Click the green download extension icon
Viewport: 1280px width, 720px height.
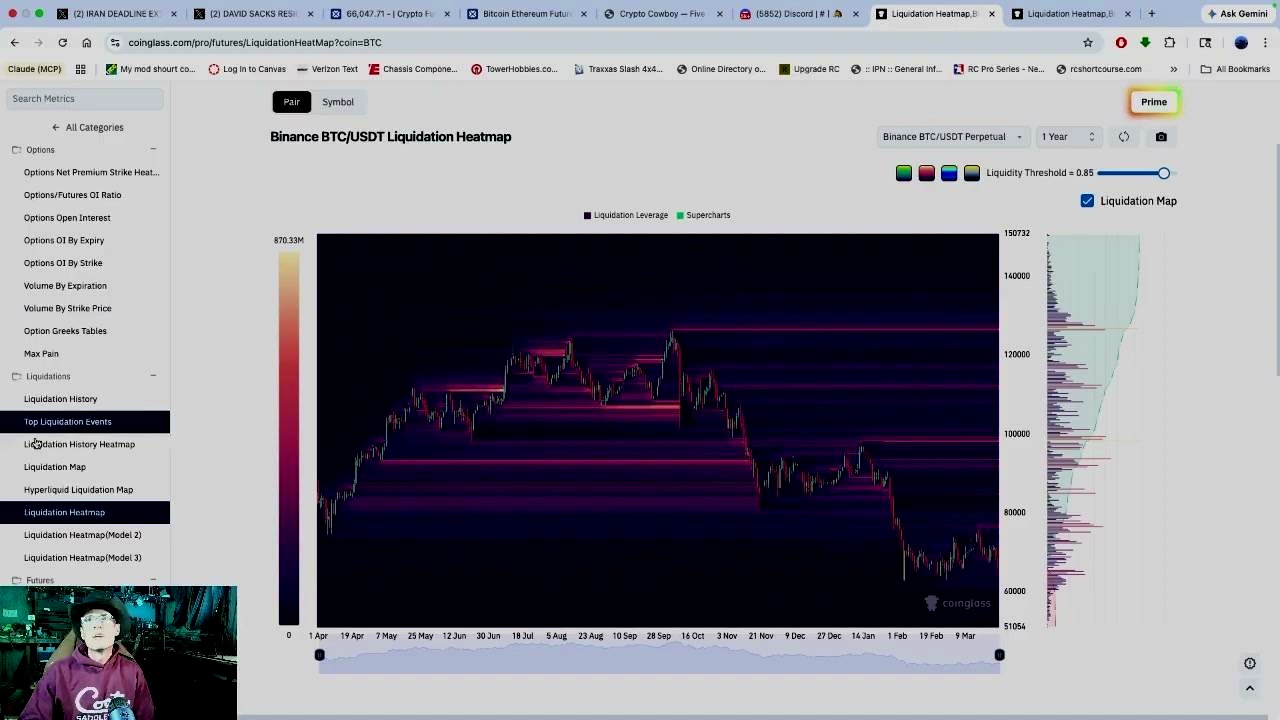coord(1145,43)
